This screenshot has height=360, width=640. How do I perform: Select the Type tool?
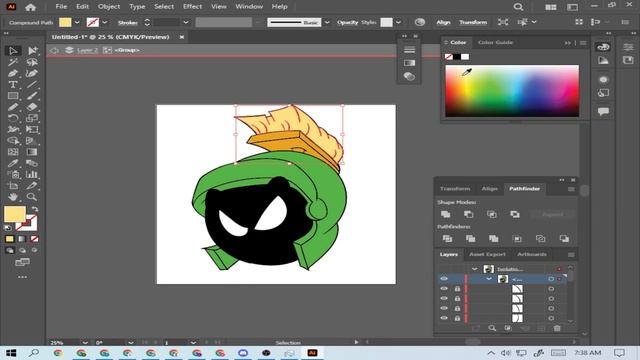pyautogui.click(x=13, y=84)
